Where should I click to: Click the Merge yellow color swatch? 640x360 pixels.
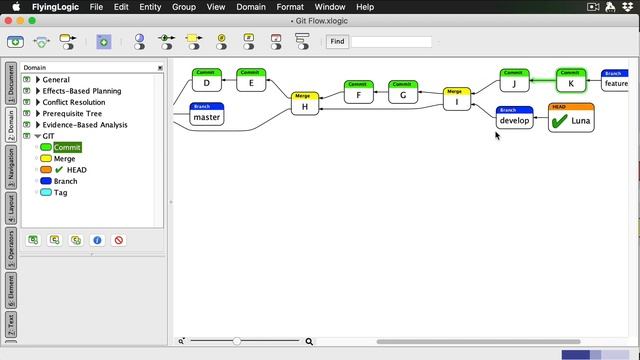coord(46,158)
